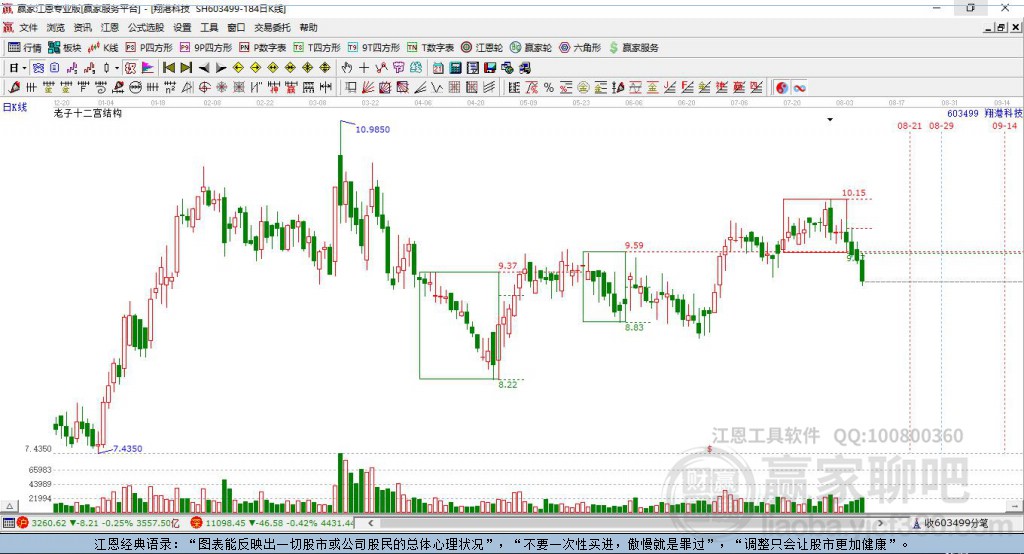Open 赢家服务 with the dollar icon
The width and height of the screenshot is (1024, 554).
[633, 48]
